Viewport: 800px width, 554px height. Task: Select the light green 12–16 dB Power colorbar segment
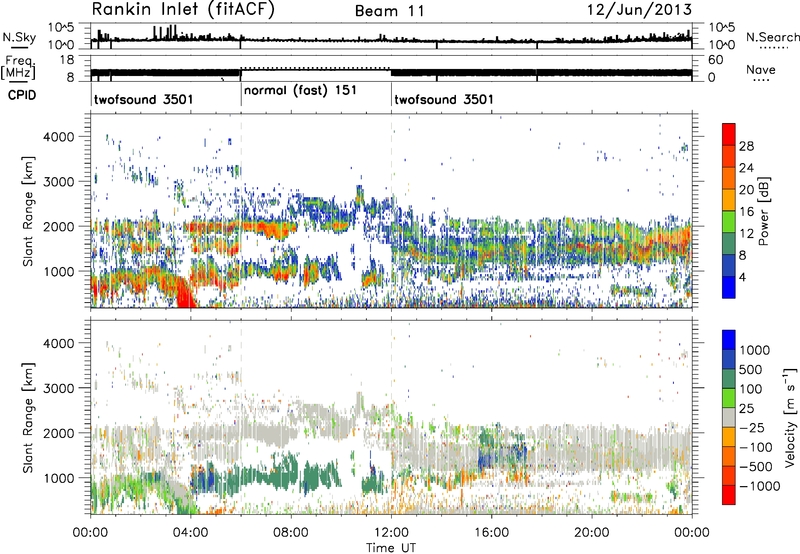click(729, 221)
